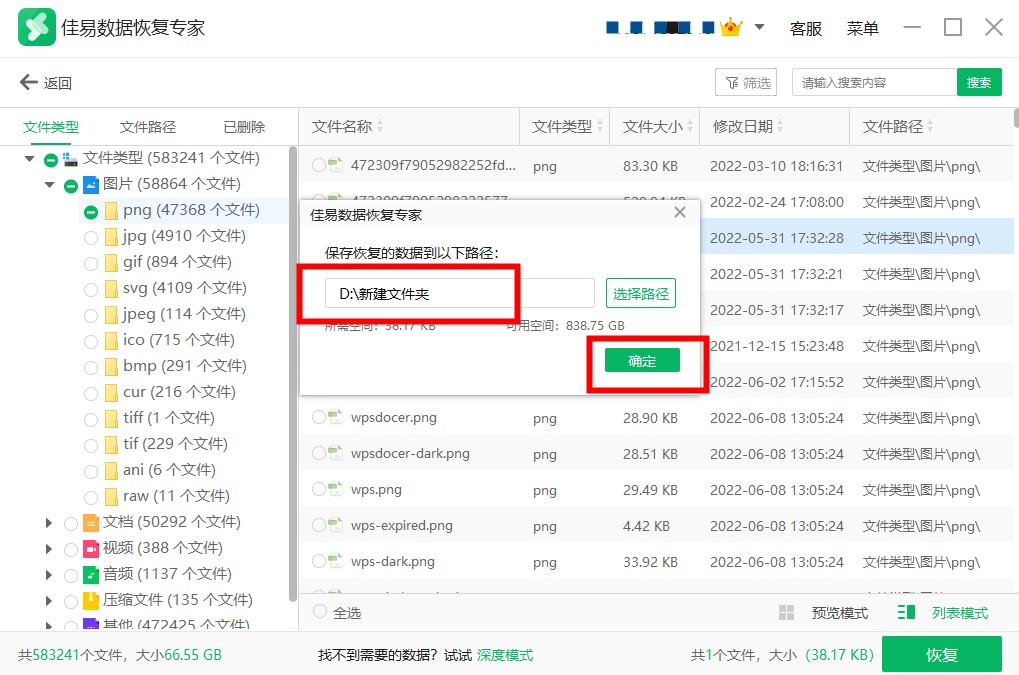The width and height of the screenshot is (1019, 675).
Task: Click the yellow 压缩文件 category icon
Action: pos(91,600)
